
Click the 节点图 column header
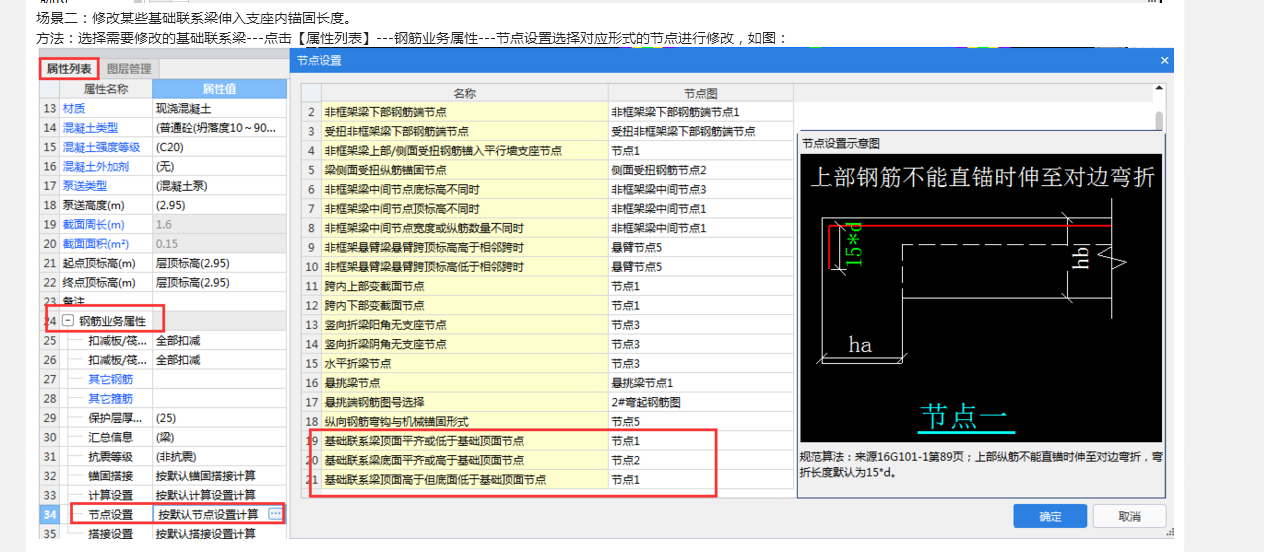pyautogui.click(x=700, y=92)
